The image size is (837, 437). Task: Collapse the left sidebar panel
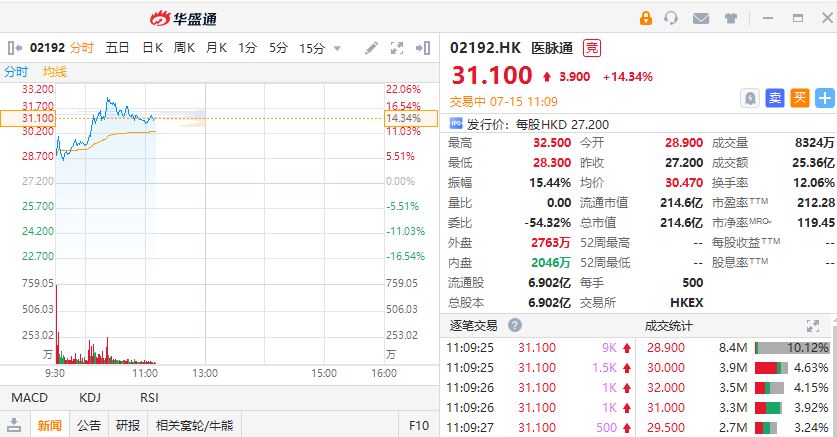[x=13, y=47]
